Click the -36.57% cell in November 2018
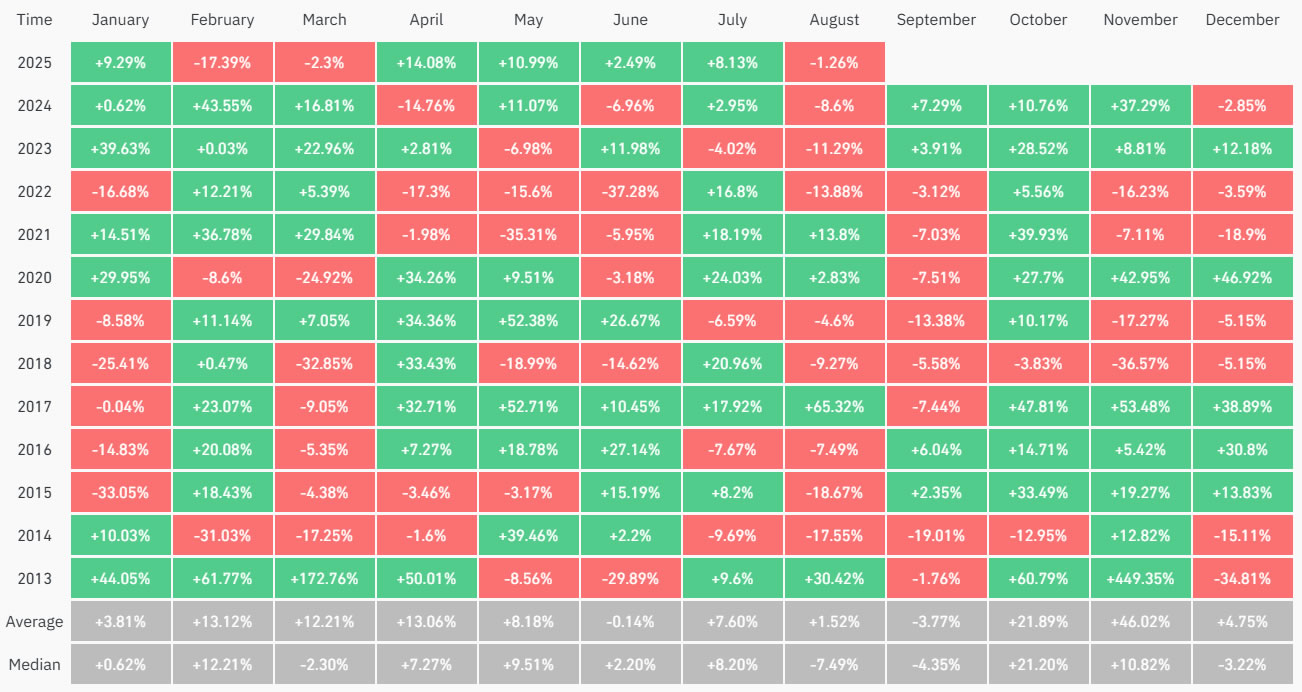This screenshot has width=1302, height=692. (1140, 363)
